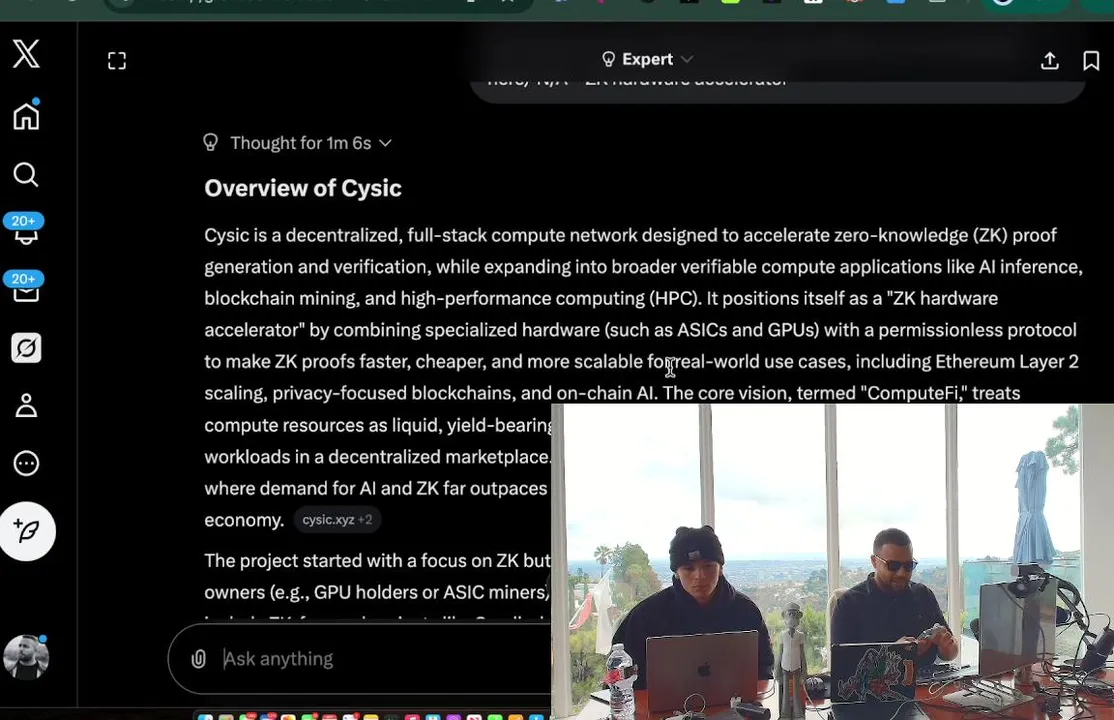Expand Thought for 1m 6s details
The width and height of the screenshot is (1114, 720).
[298, 143]
